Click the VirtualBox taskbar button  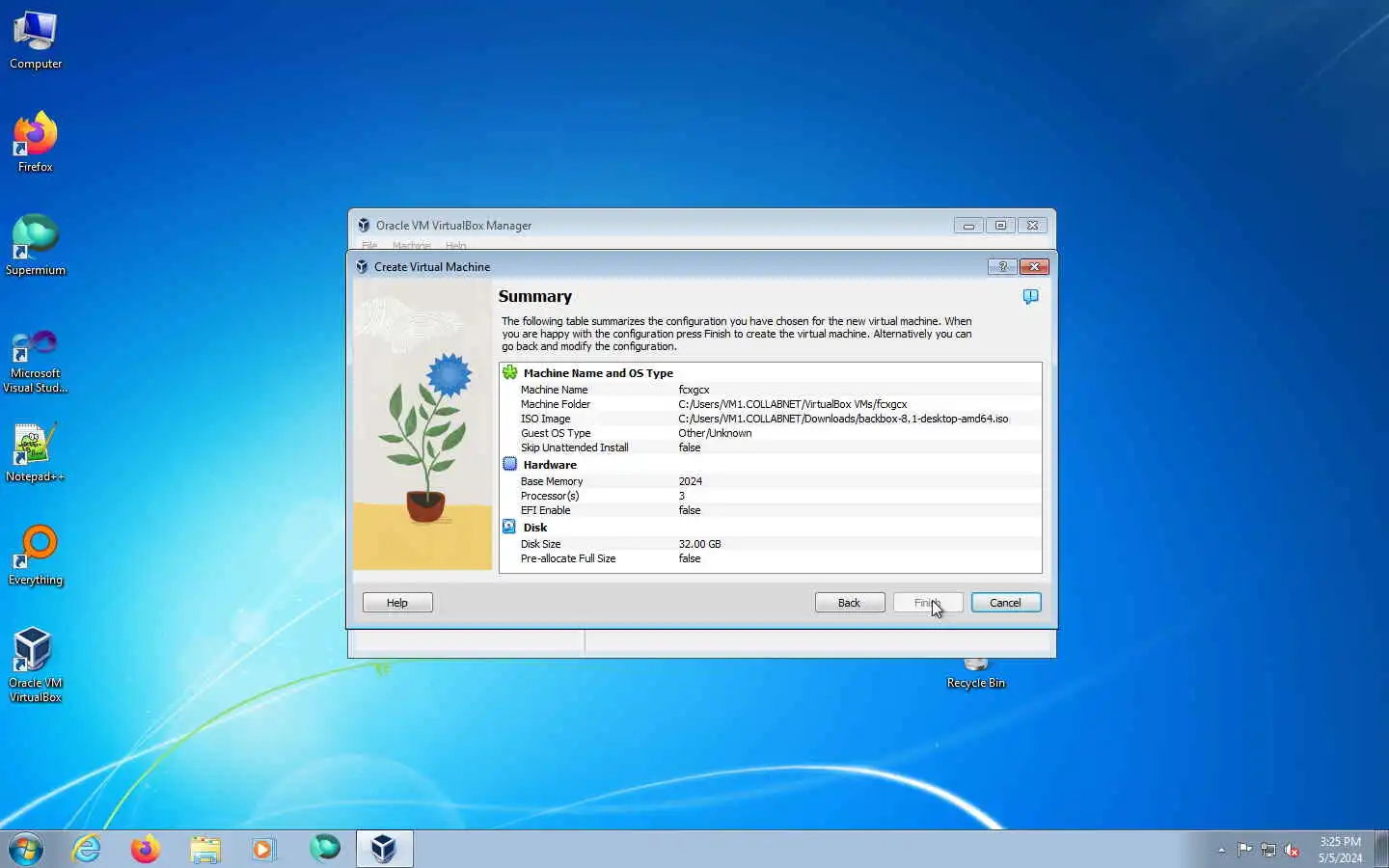tap(384, 849)
